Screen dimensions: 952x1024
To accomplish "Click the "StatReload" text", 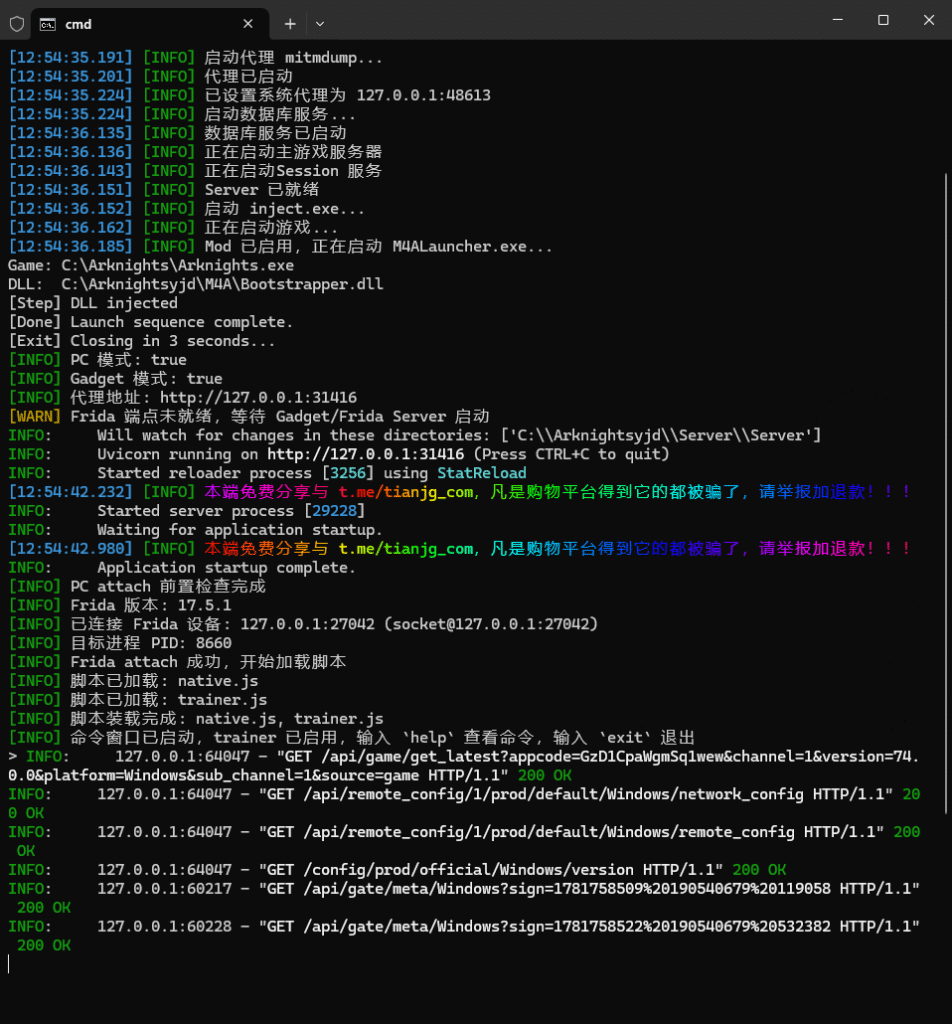I will 482,473.
